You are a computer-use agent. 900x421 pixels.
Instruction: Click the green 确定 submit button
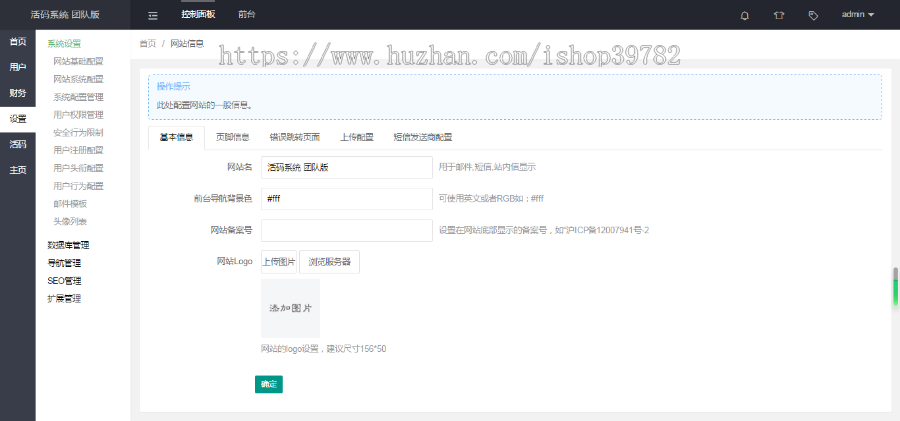pyautogui.click(x=269, y=384)
